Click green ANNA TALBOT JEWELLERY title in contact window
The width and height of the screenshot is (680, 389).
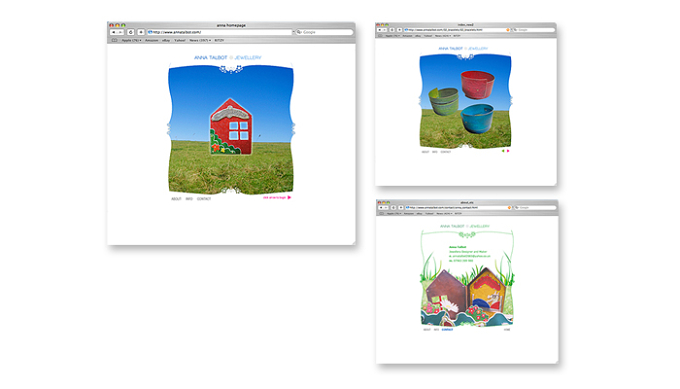tap(465, 226)
